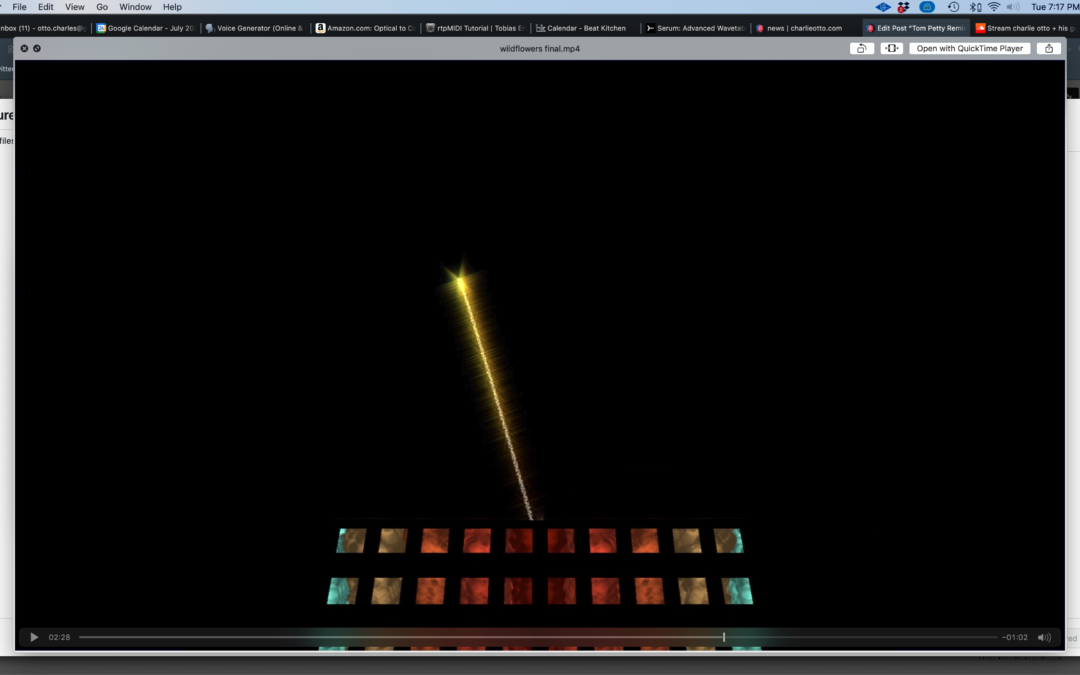Click the menu bar volume icon
This screenshot has height=675, width=1080.
click(x=1012, y=7)
